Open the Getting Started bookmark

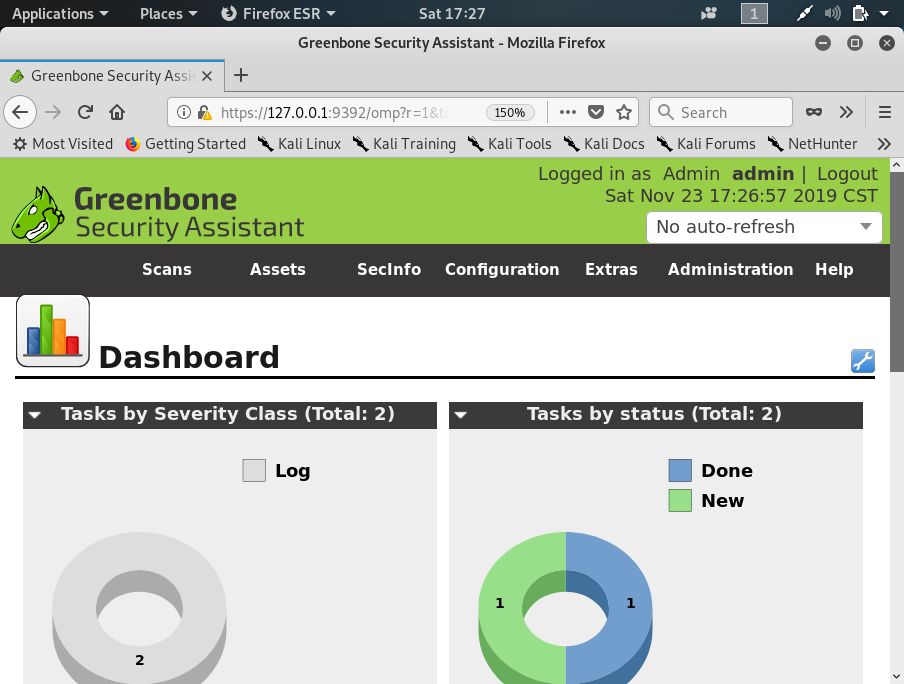coord(186,144)
